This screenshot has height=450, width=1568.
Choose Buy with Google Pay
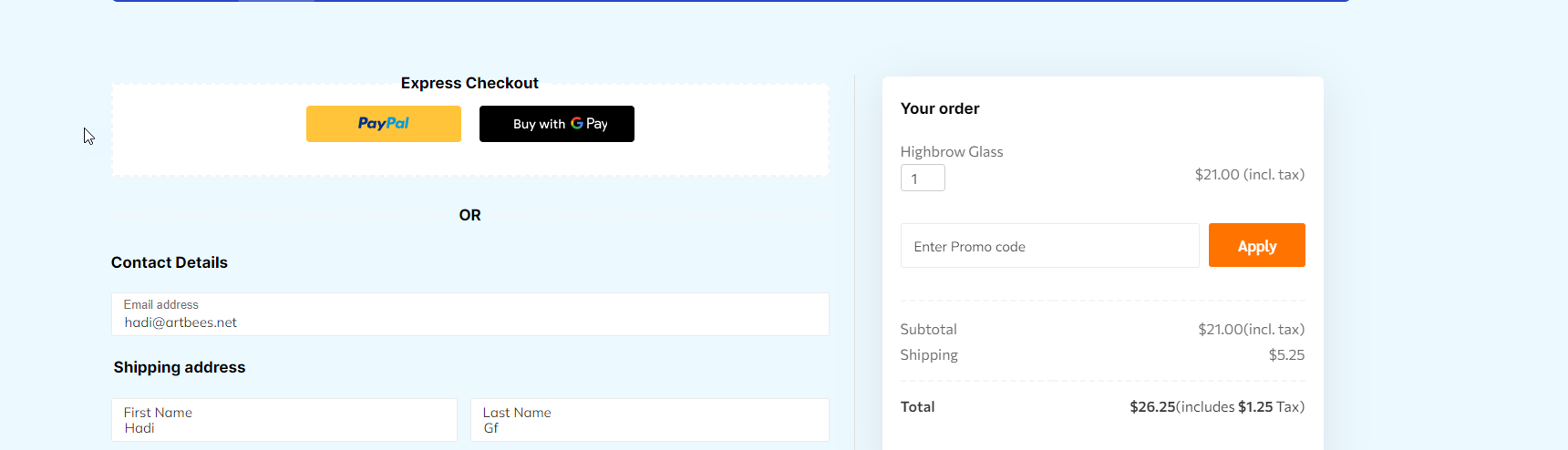coord(556,124)
